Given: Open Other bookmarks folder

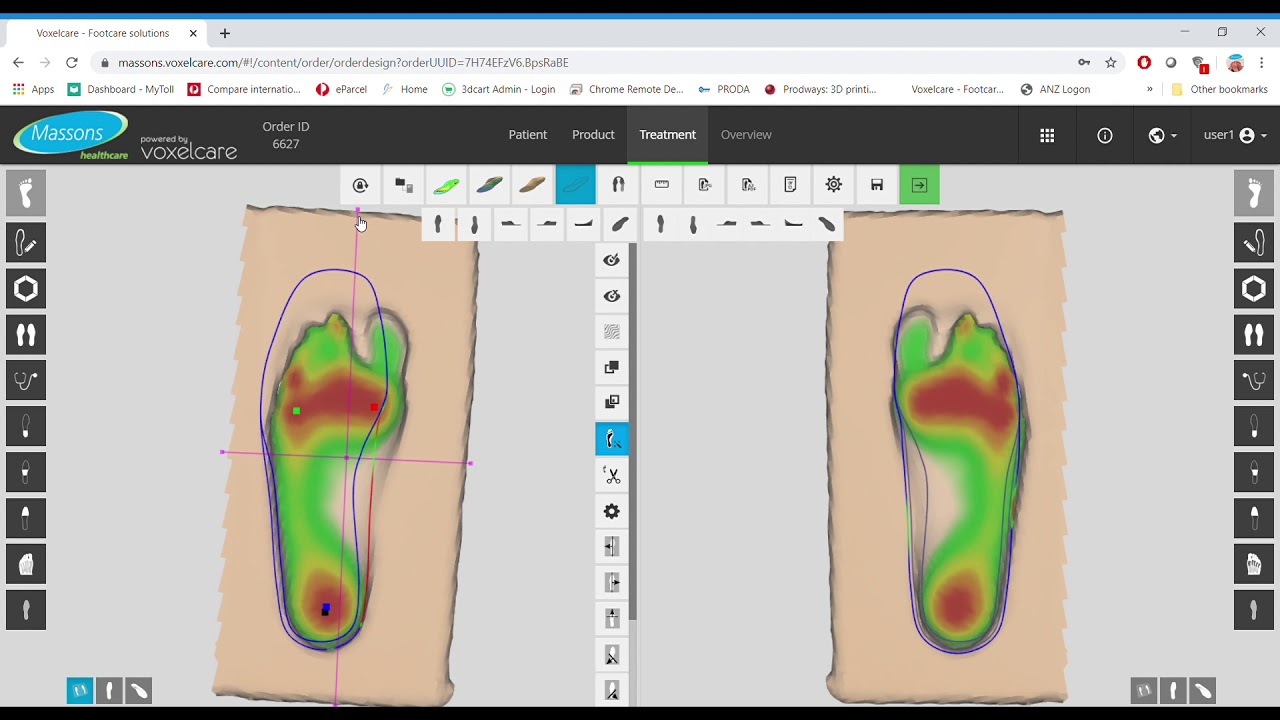Looking at the screenshot, I should pos(1219,89).
